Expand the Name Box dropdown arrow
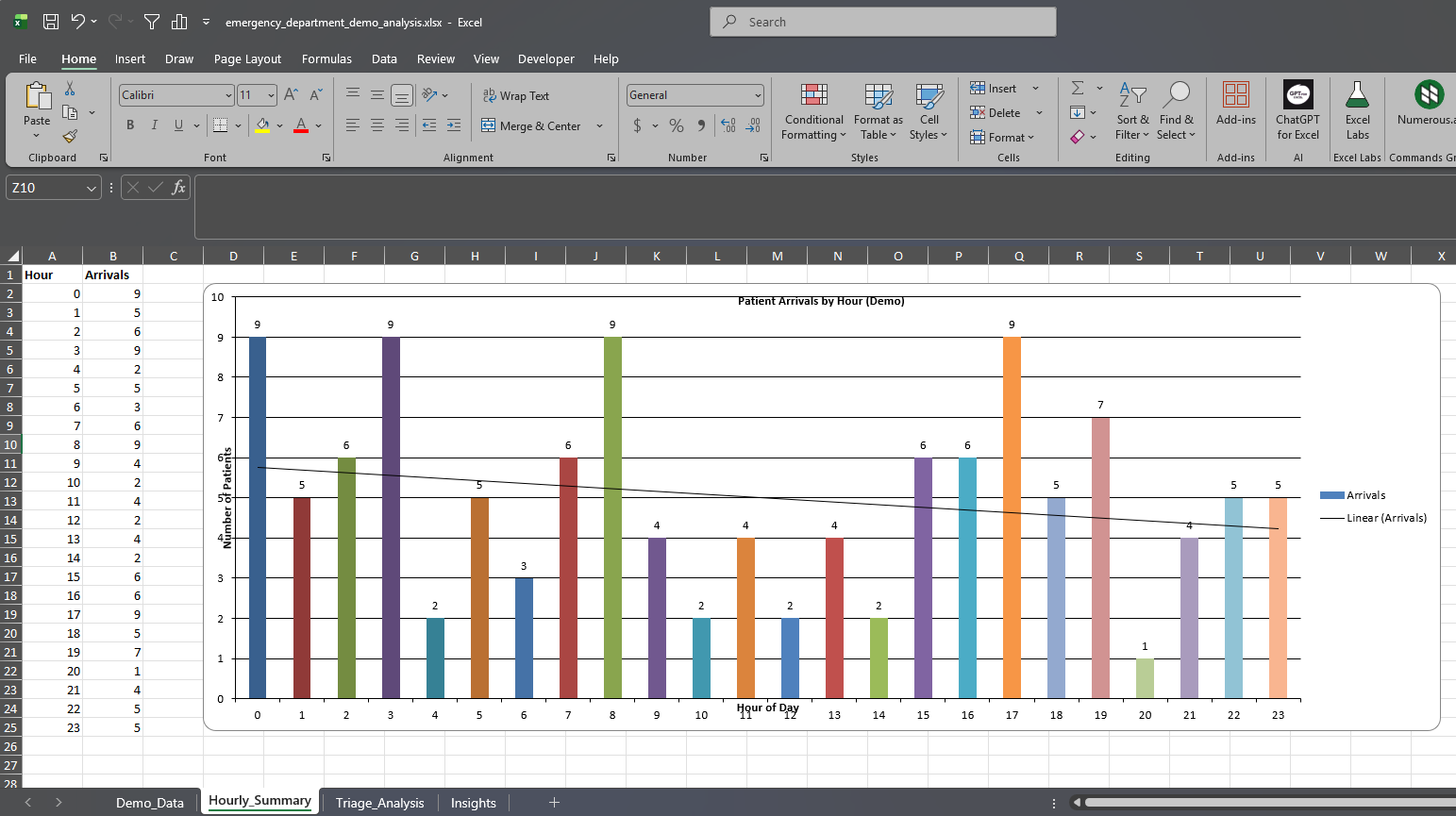 pos(92,189)
